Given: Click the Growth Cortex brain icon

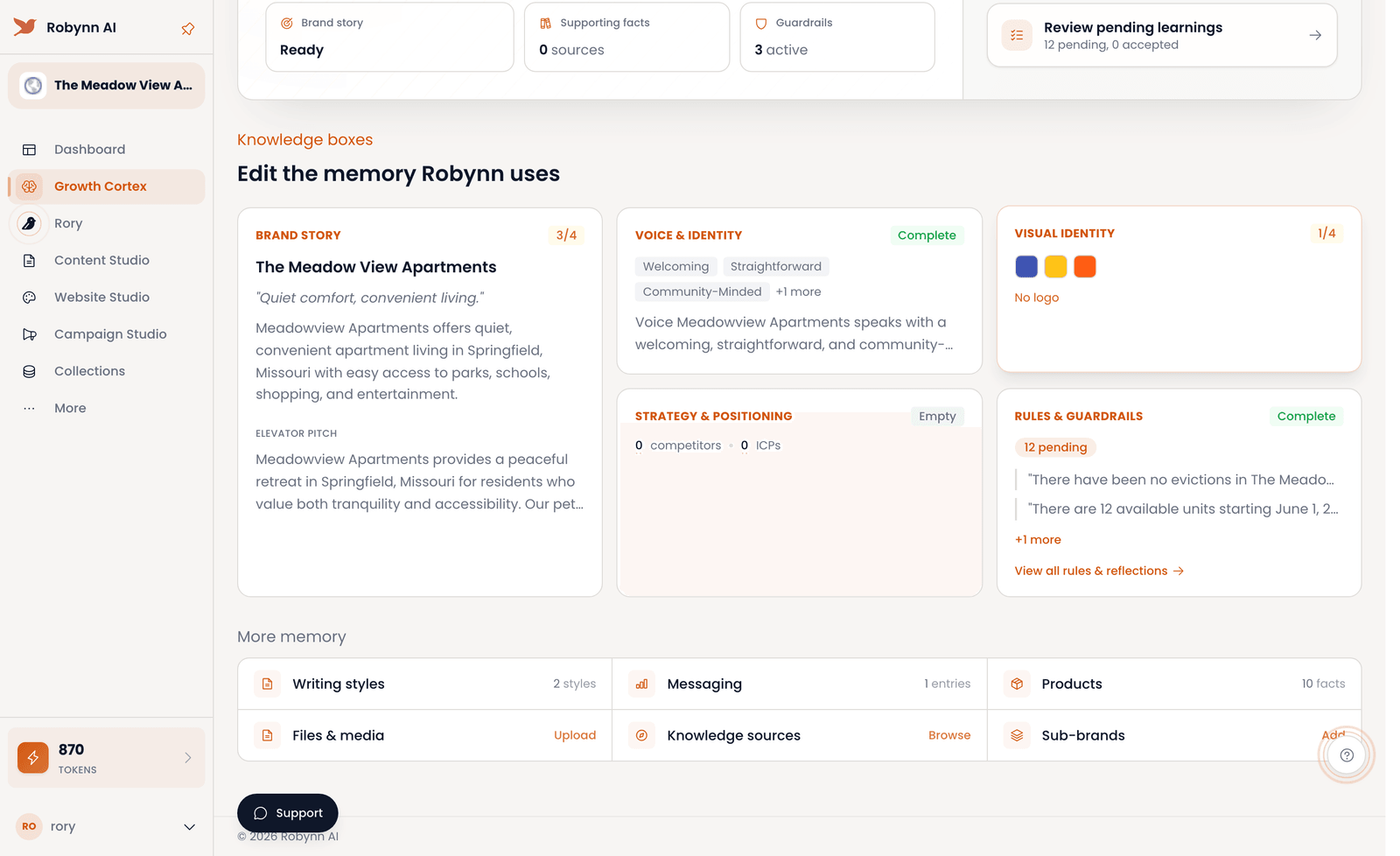Looking at the screenshot, I should click(29, 186).
